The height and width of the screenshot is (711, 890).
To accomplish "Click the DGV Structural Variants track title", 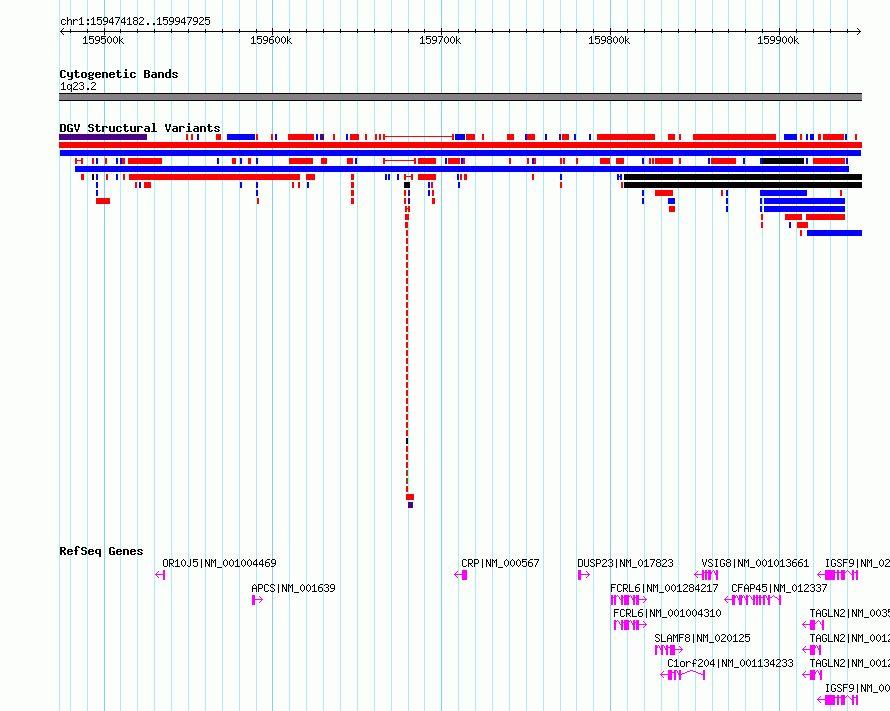I will [140, 128].
